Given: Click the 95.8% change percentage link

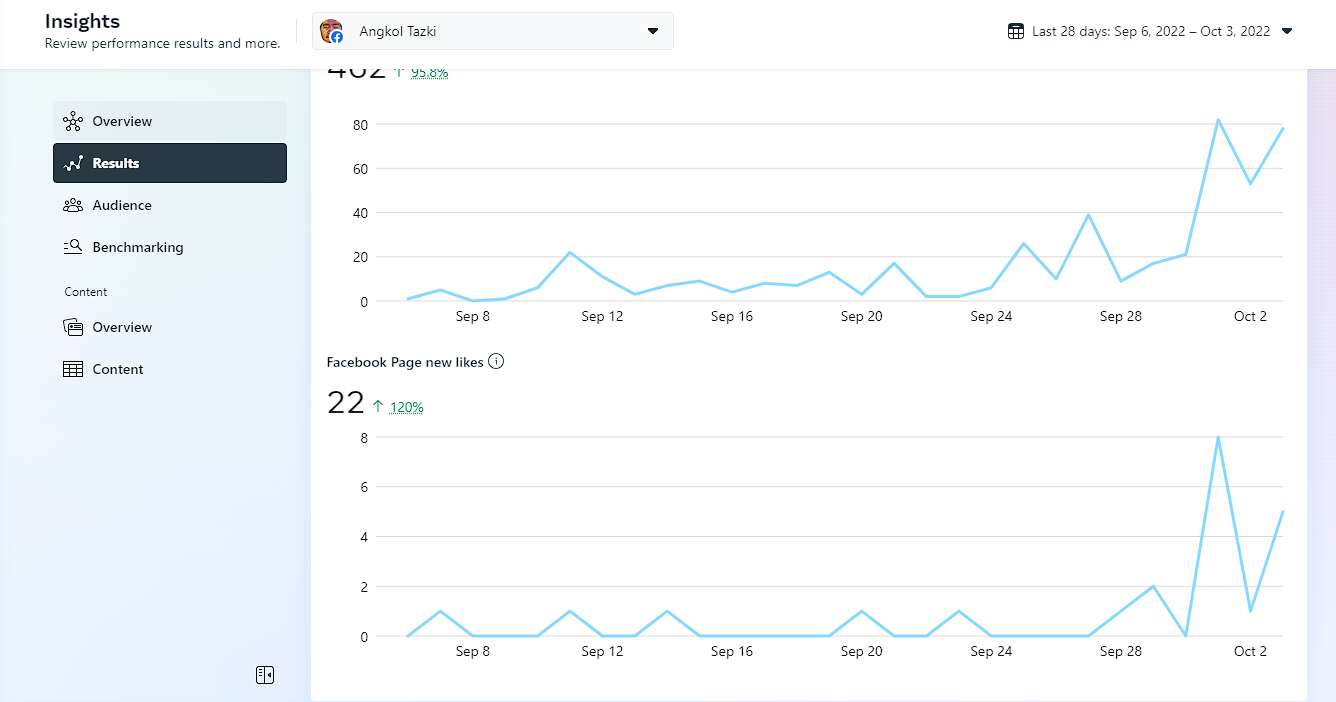Looking at the screenshot, I should point(429,72).
